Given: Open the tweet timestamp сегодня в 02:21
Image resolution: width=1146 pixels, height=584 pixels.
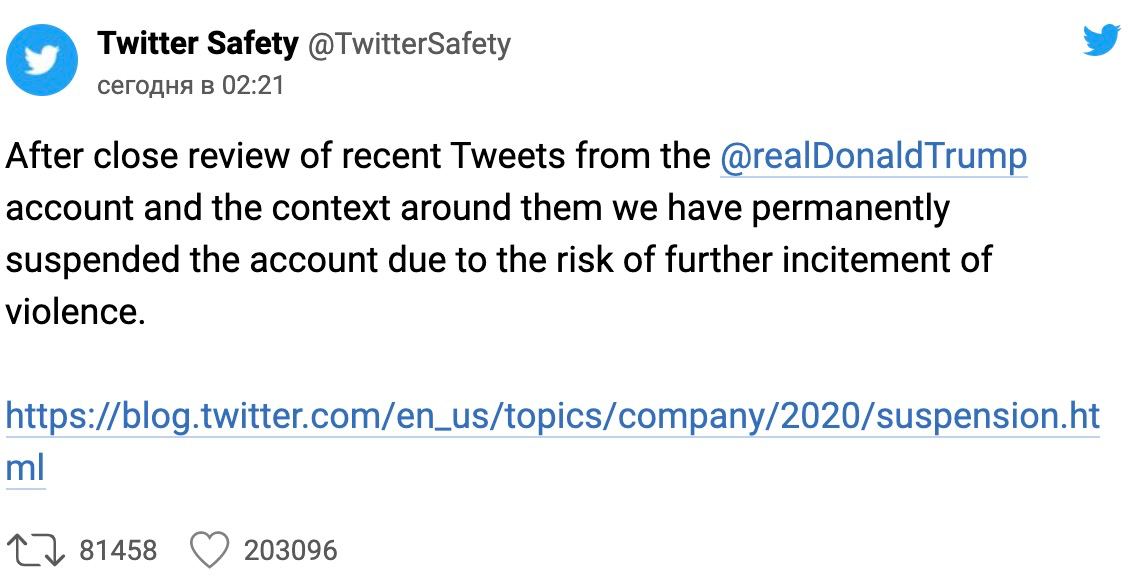Looking at the screenshot, I should (190, 86).
